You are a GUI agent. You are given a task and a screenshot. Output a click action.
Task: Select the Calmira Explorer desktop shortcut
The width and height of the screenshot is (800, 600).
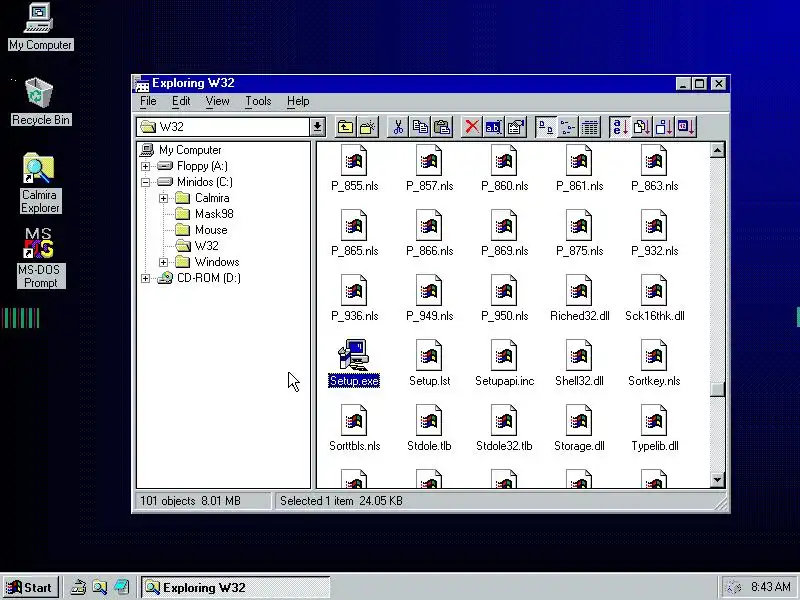click(x=39, y=183)
